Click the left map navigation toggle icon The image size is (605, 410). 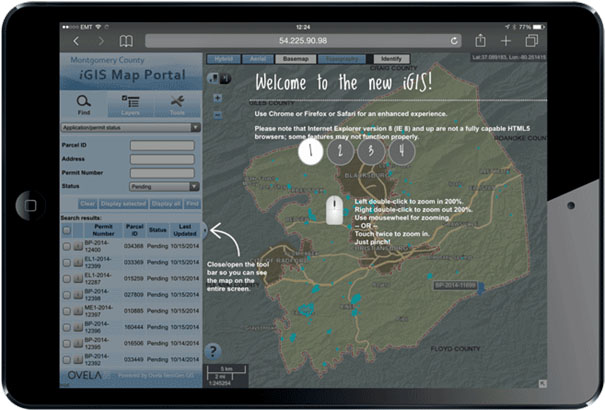(213, 79)
